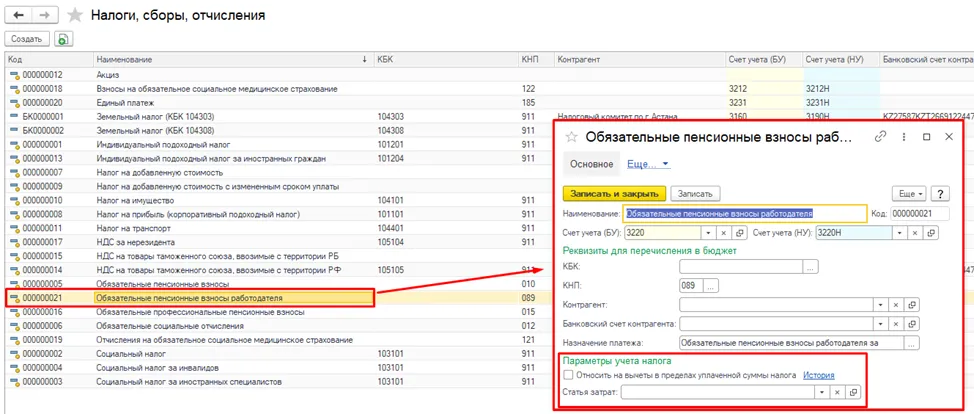
Task: Go forward with the right arrow button
Action: (45, 16)
